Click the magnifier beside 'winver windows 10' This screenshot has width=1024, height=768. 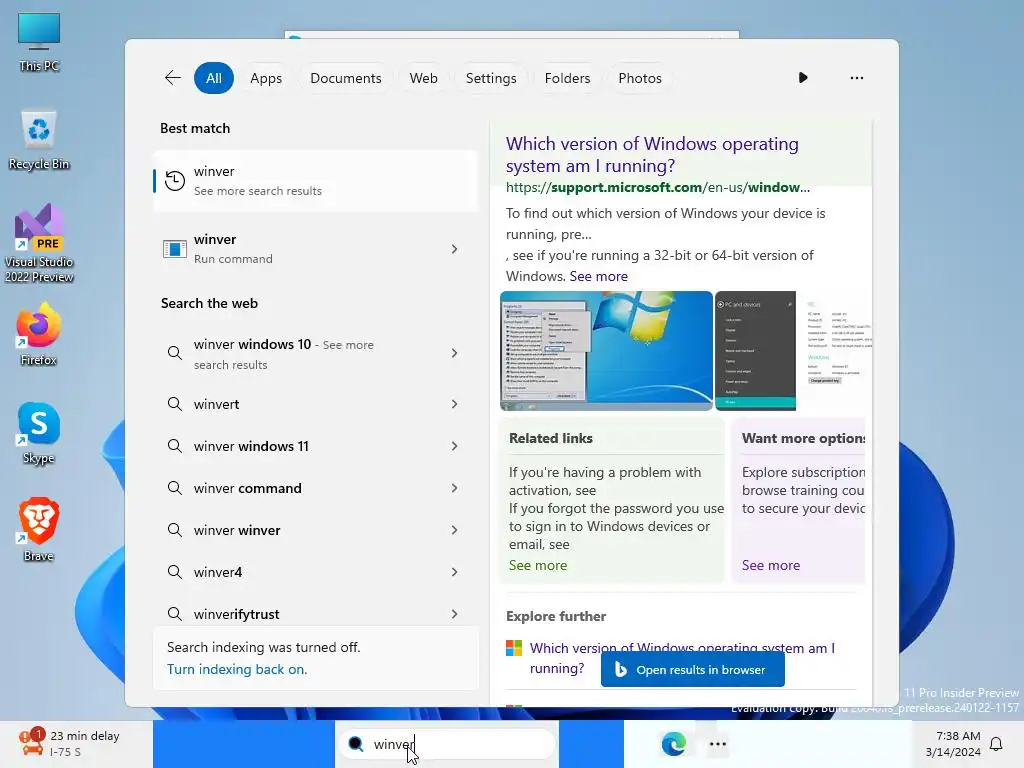click(x=174, y=353)
